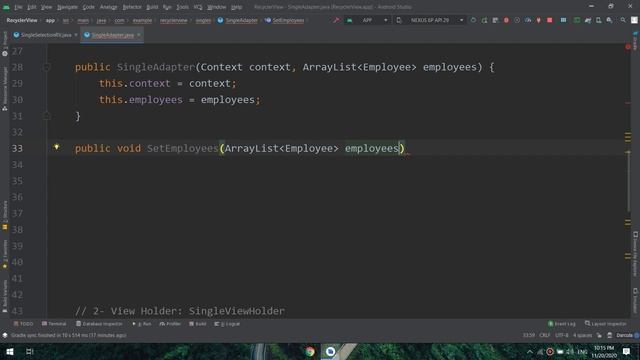Open the Emulator side panel button
The width and height of the screenshot is (640, 360).
tap(636, 300)
